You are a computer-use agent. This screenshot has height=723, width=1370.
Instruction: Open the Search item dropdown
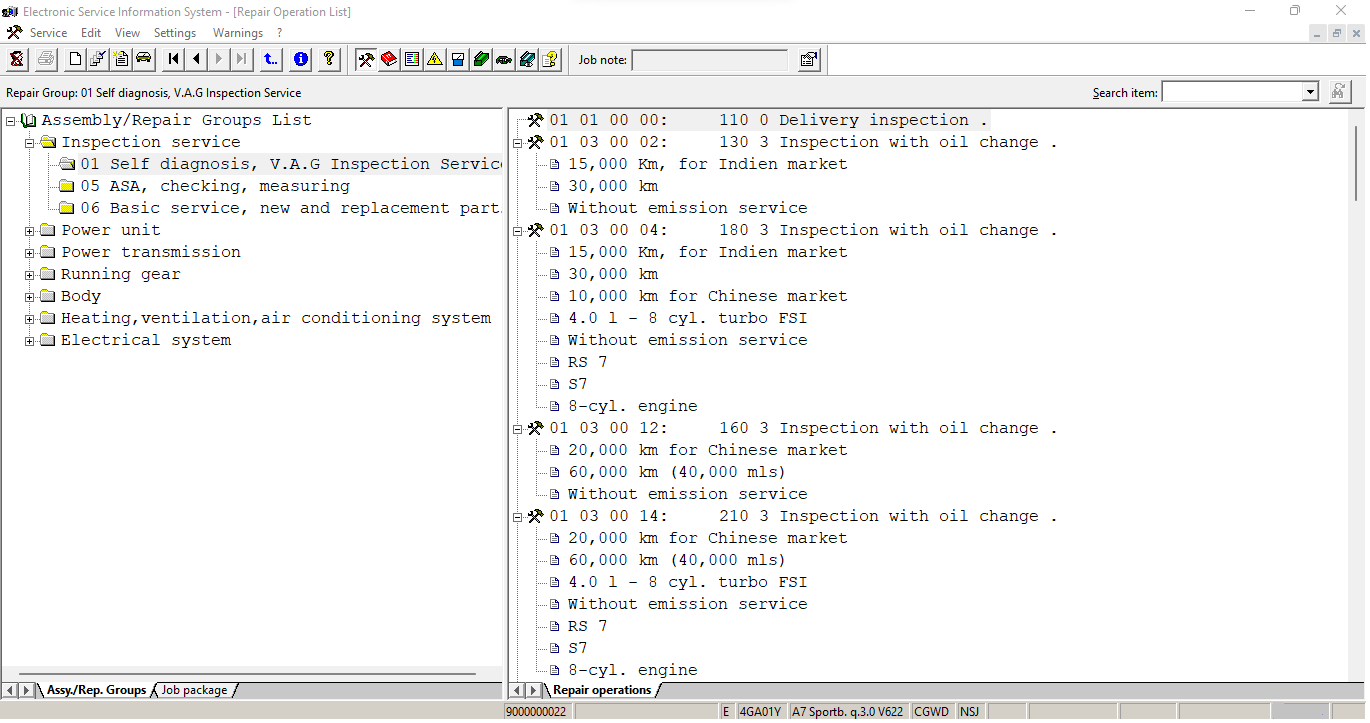[x=1311, y=91]
